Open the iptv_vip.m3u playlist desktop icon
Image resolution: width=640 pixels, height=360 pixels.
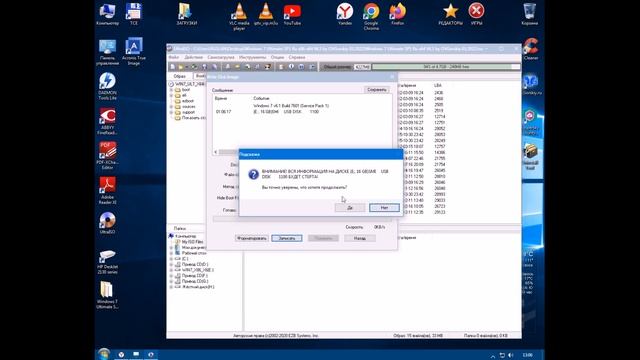tap(266, 13)
